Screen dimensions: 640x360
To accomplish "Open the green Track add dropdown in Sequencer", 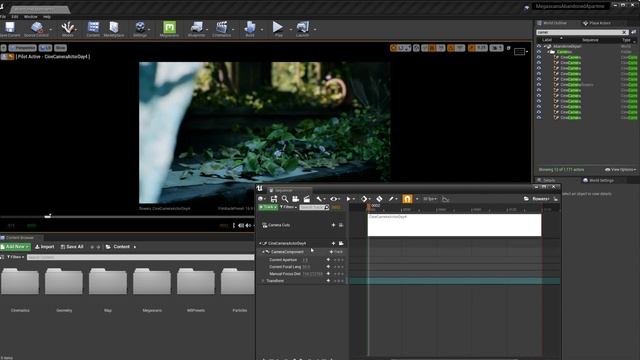I will point(268,207).
